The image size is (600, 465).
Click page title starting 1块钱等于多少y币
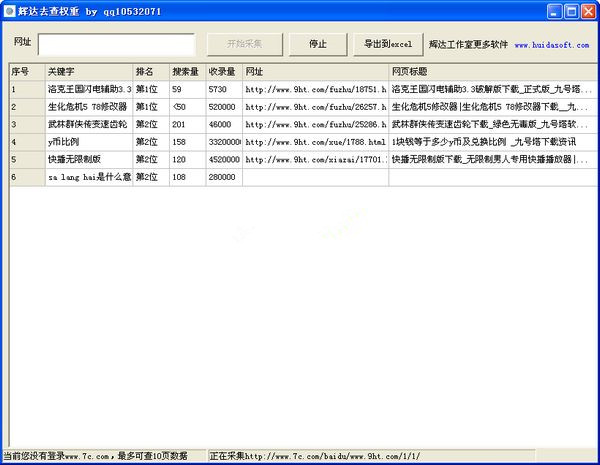click(x=493, y=142)
